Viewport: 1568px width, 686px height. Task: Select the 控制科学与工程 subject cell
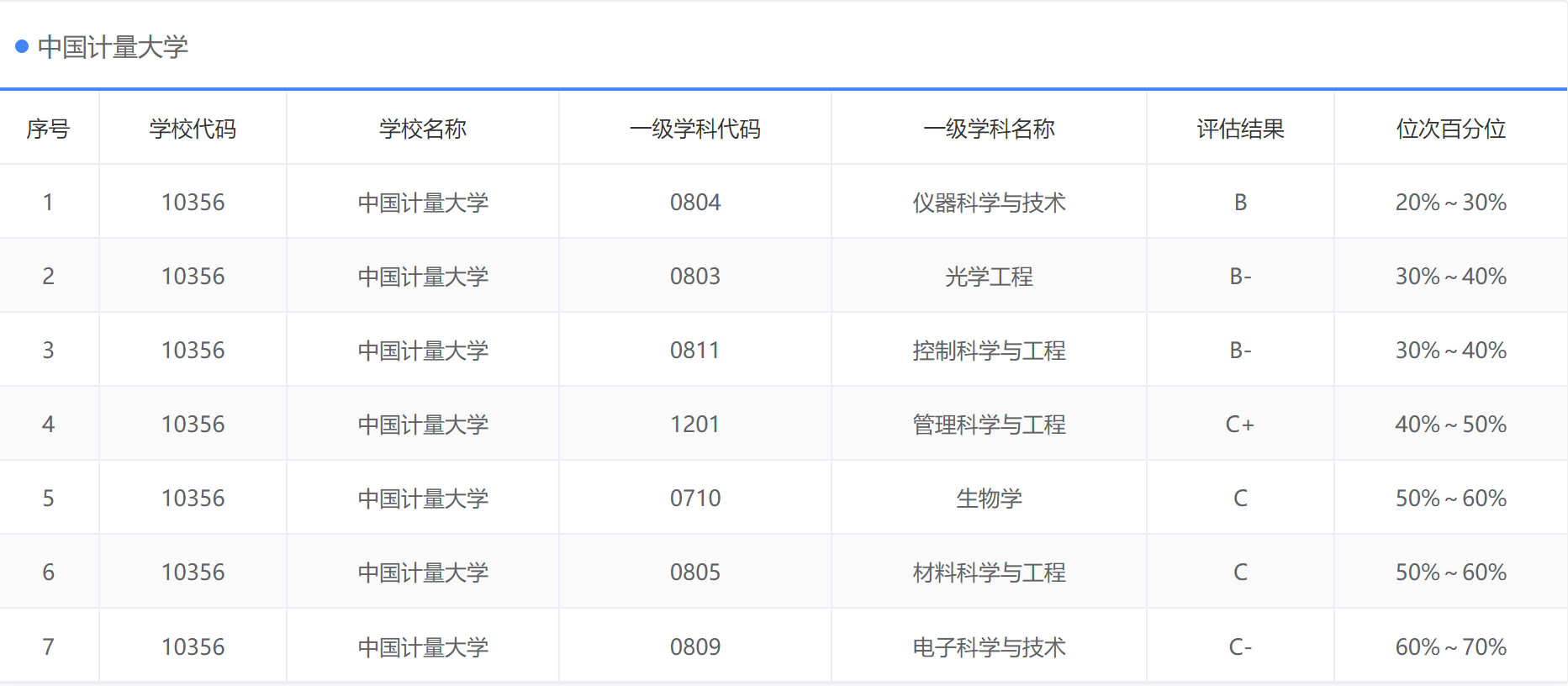tap(989, 351)
